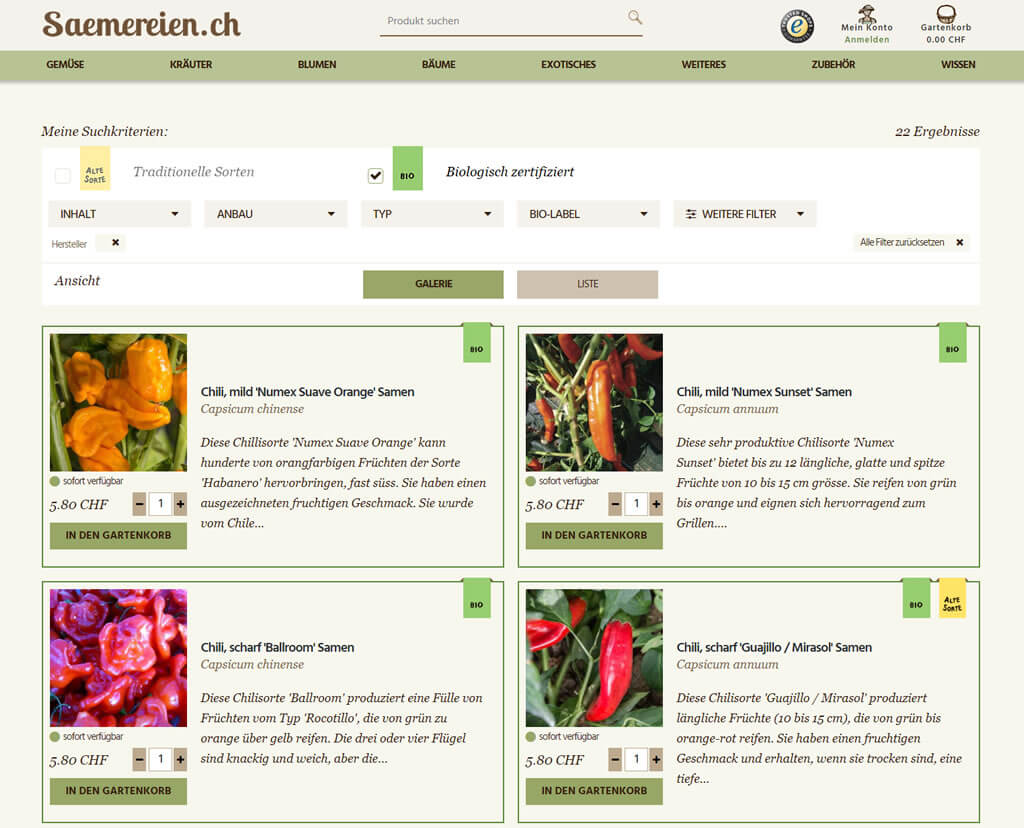Uncheck the Biologisch zertifiziert checkbox
The height and width of the screenshot is (828, 1024).
pos(376,176)
